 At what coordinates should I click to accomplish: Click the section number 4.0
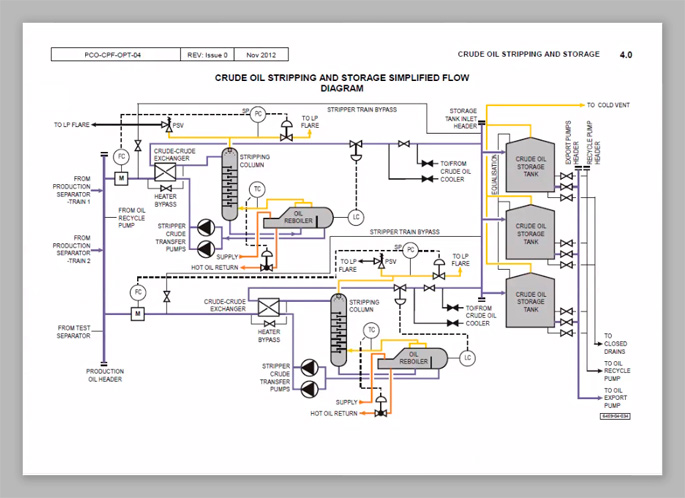click(624, 54)
